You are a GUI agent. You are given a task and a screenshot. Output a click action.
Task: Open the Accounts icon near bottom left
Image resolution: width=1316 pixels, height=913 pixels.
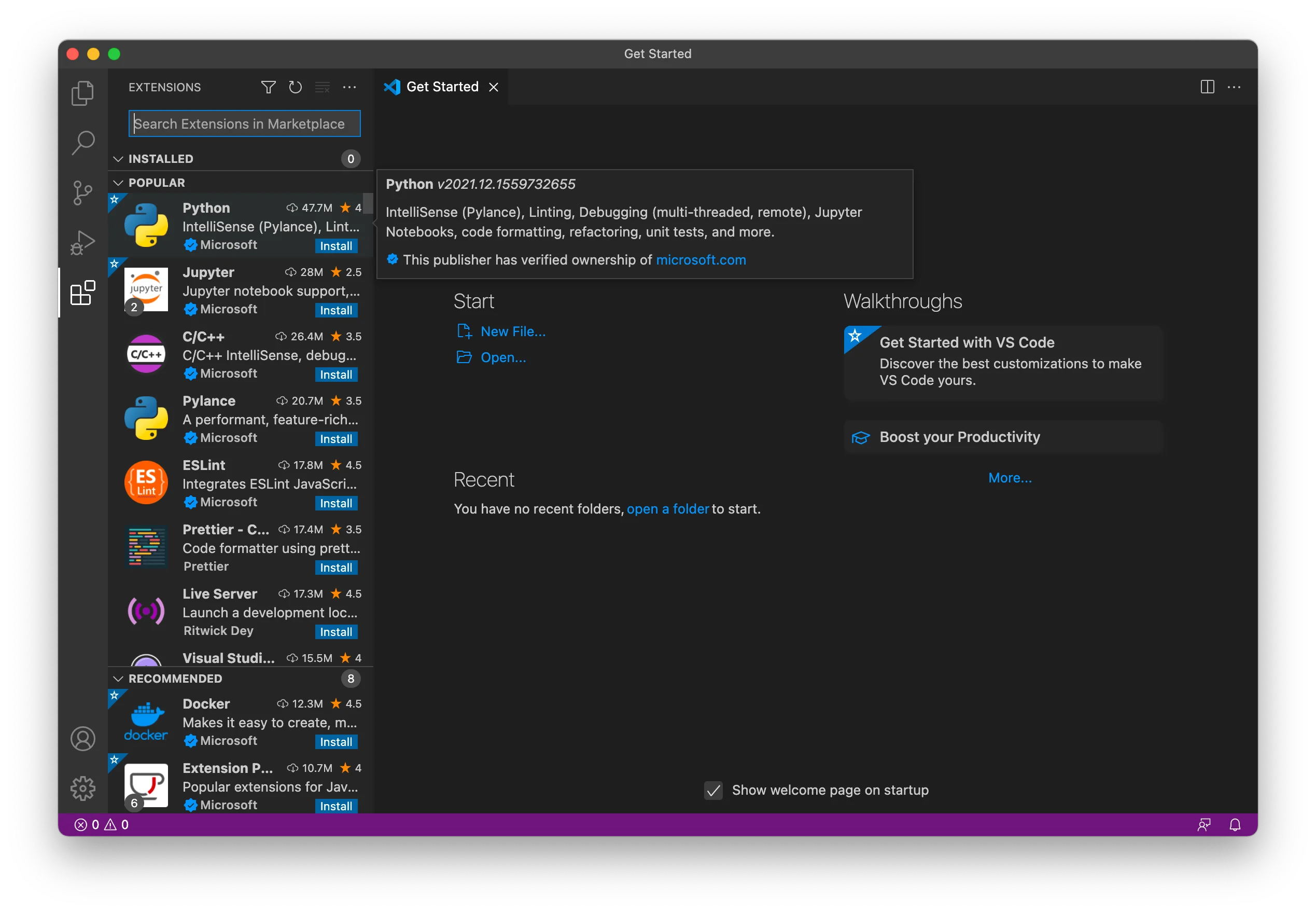pos(83,739)
